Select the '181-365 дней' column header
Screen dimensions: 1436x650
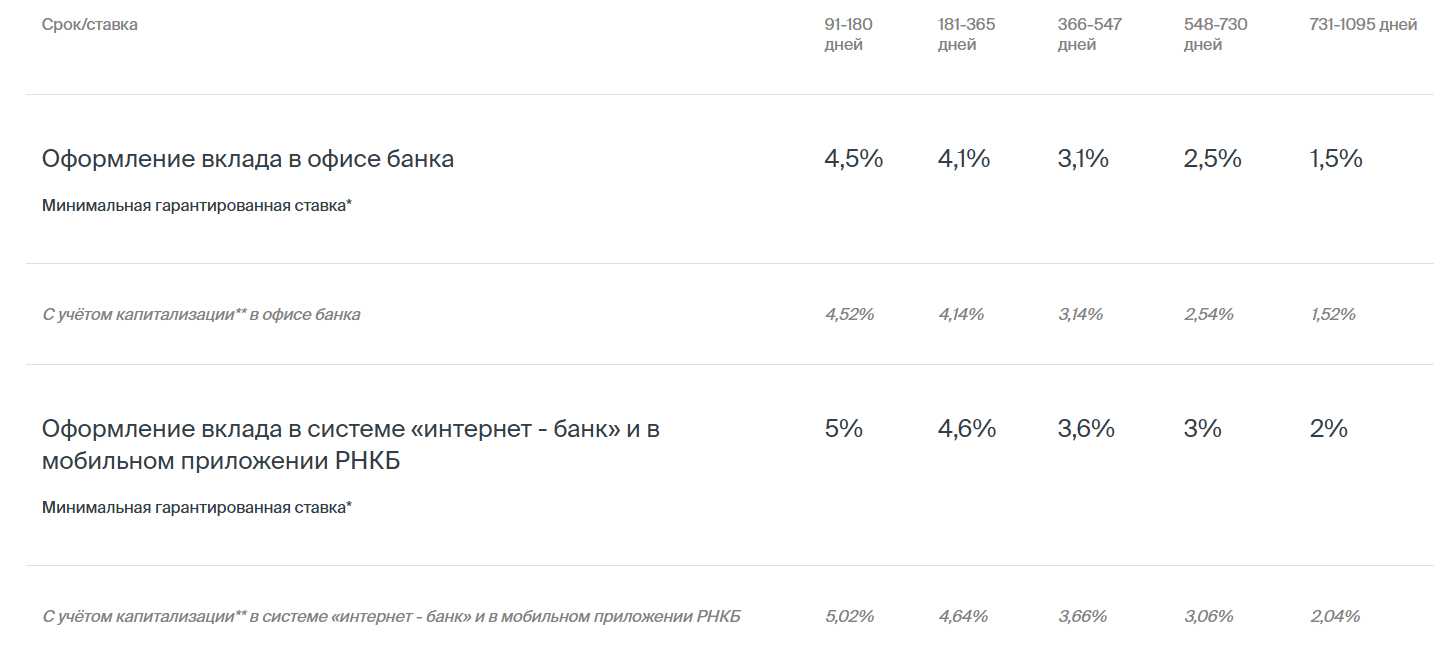966,34
